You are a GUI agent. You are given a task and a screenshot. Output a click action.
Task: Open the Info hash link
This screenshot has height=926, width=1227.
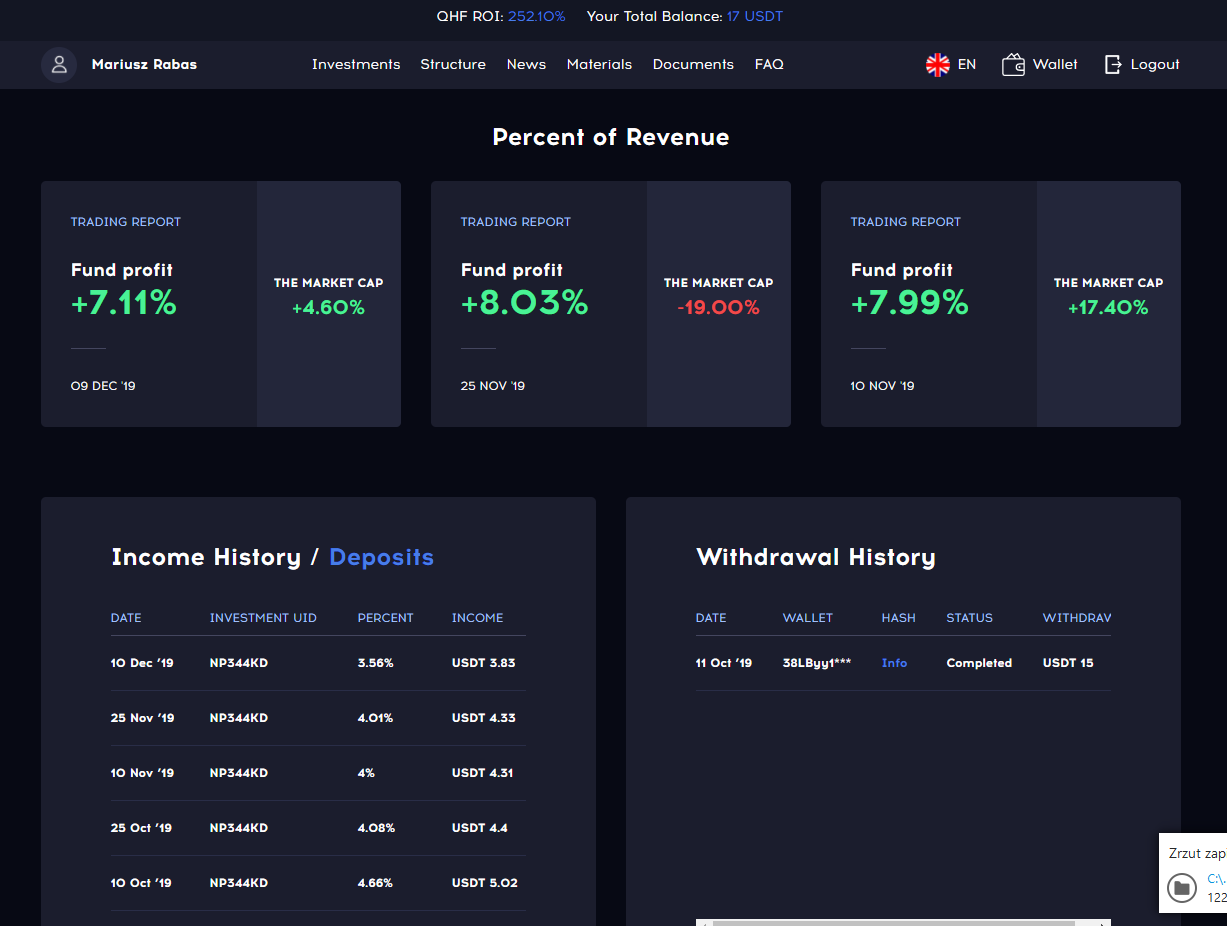point(894,663)
